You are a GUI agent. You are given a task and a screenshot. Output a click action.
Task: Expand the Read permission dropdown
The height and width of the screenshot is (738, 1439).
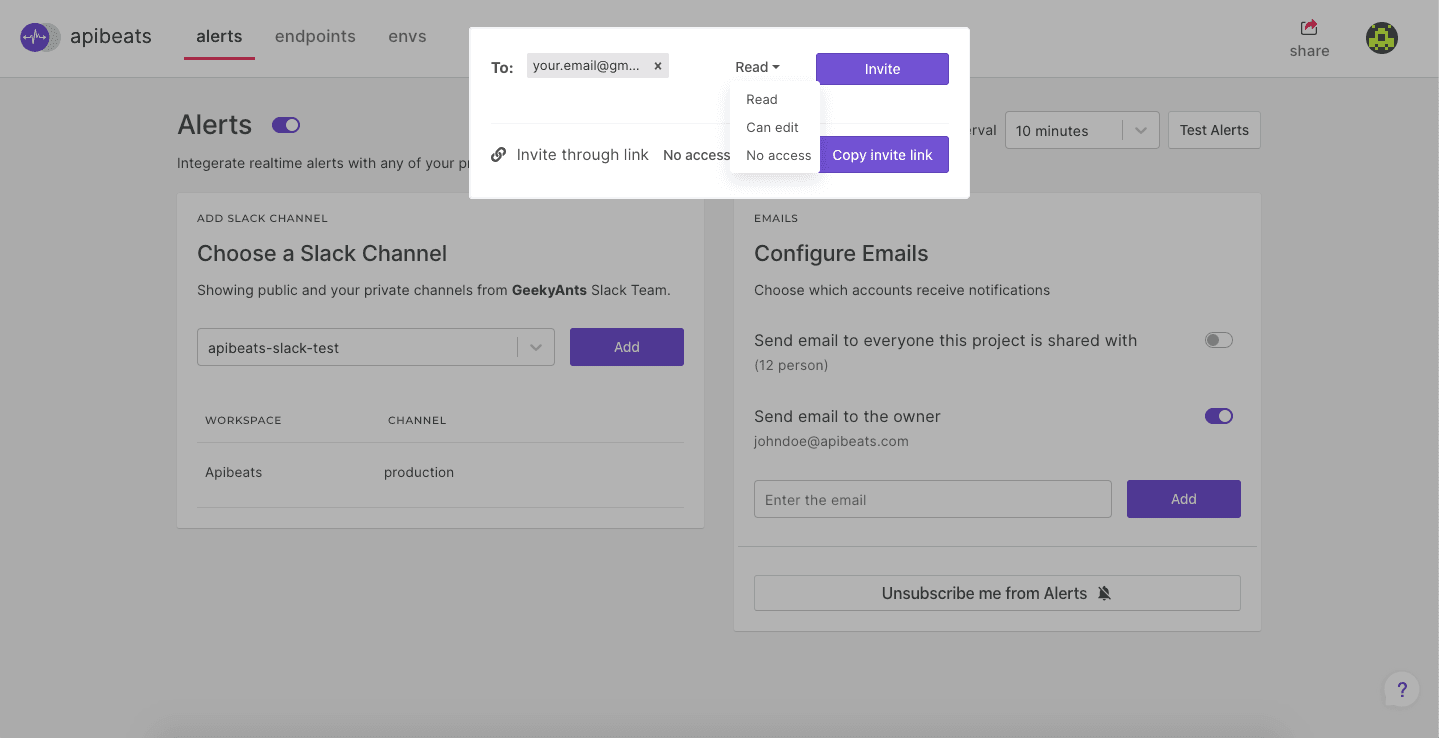[757, 67]
